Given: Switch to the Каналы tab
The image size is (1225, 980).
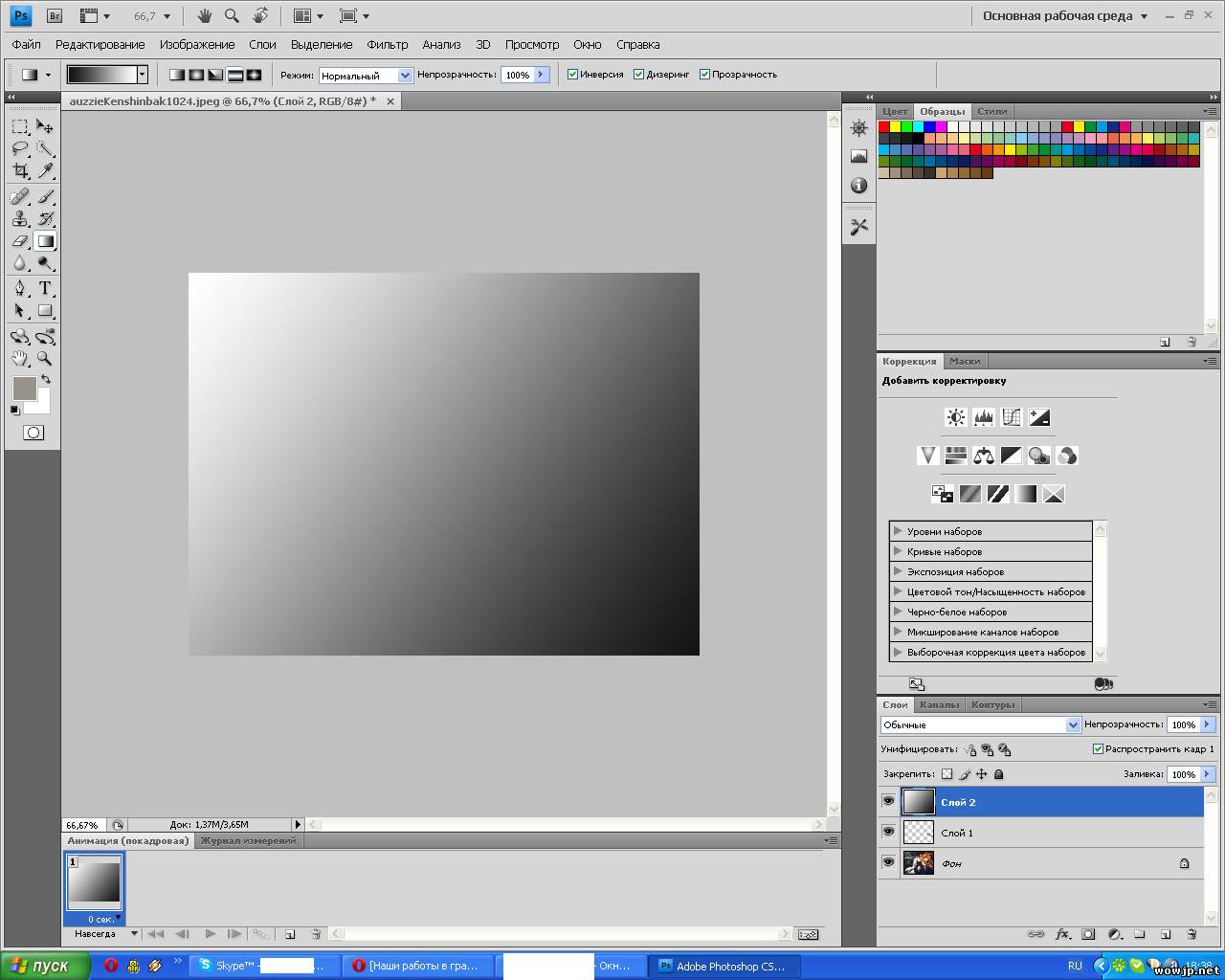Looking at the screenshot, I should [939, 705].
